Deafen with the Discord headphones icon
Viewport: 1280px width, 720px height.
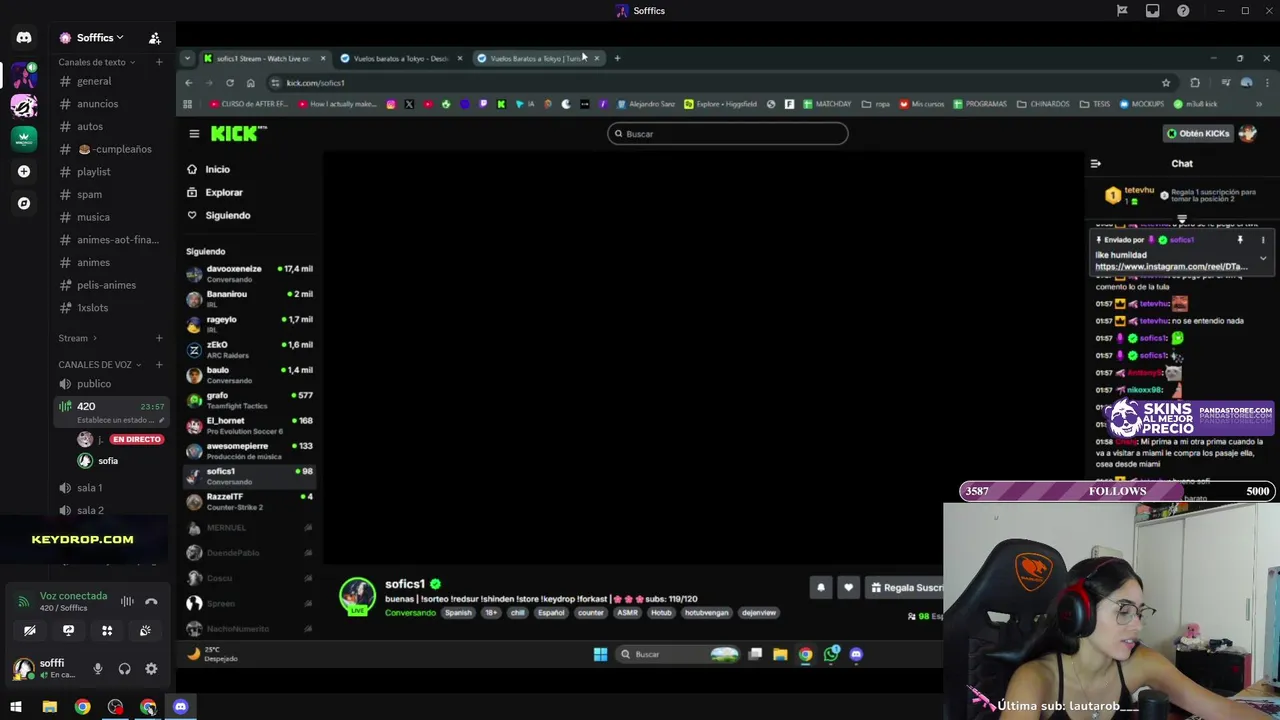(125, 669)
